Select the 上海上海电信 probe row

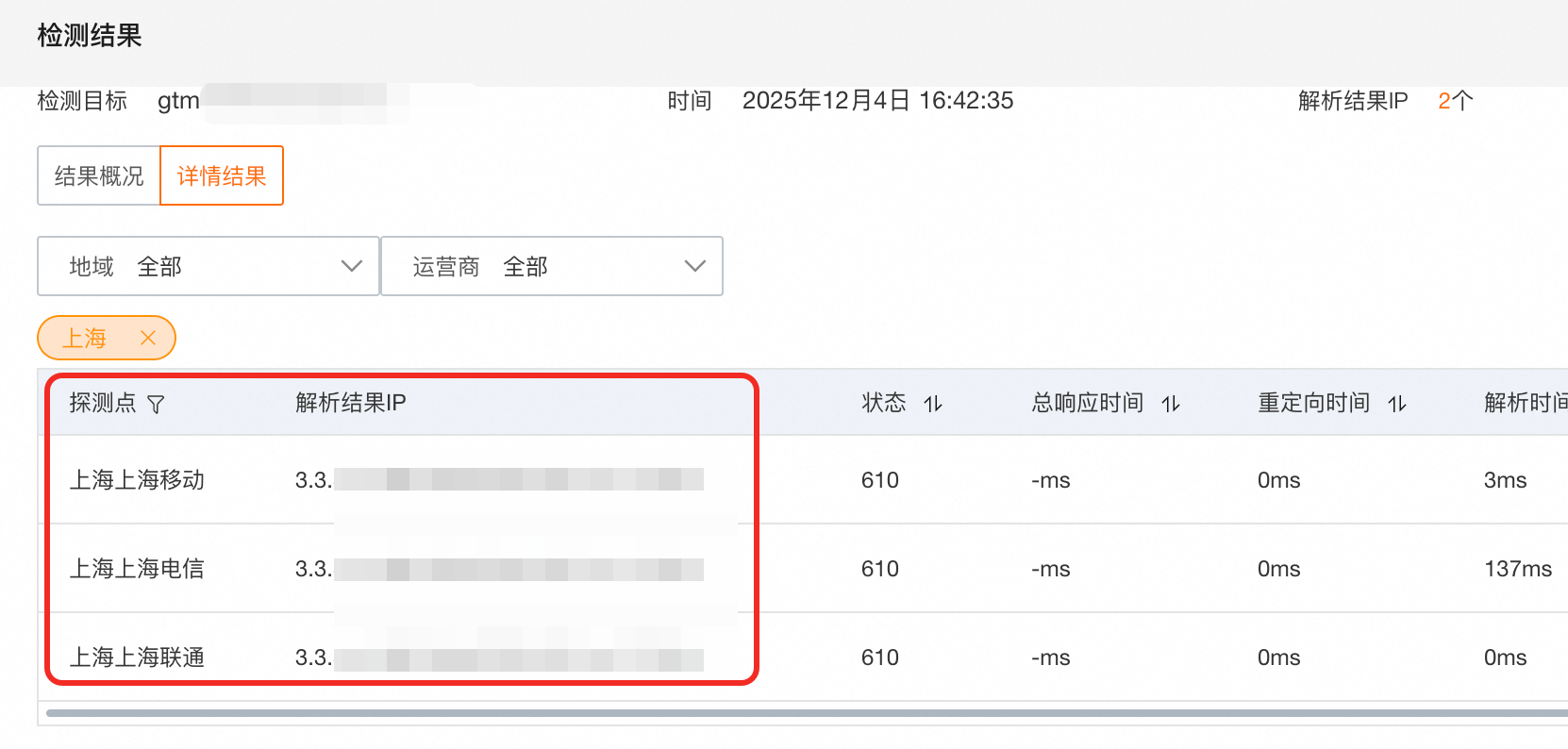(x=137, y=569)
